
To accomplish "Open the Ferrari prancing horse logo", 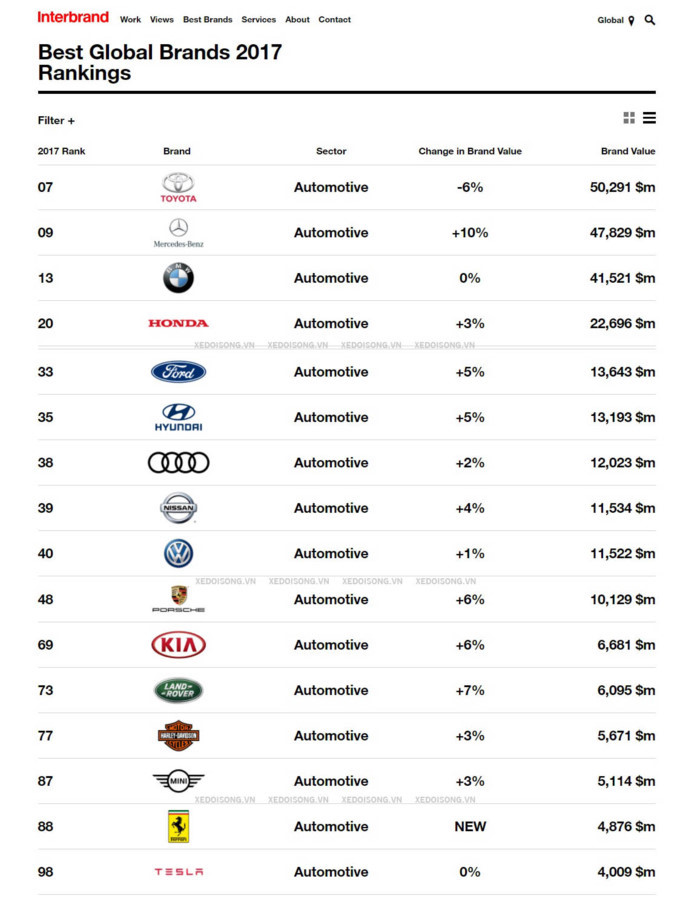I will click(178, 826).
